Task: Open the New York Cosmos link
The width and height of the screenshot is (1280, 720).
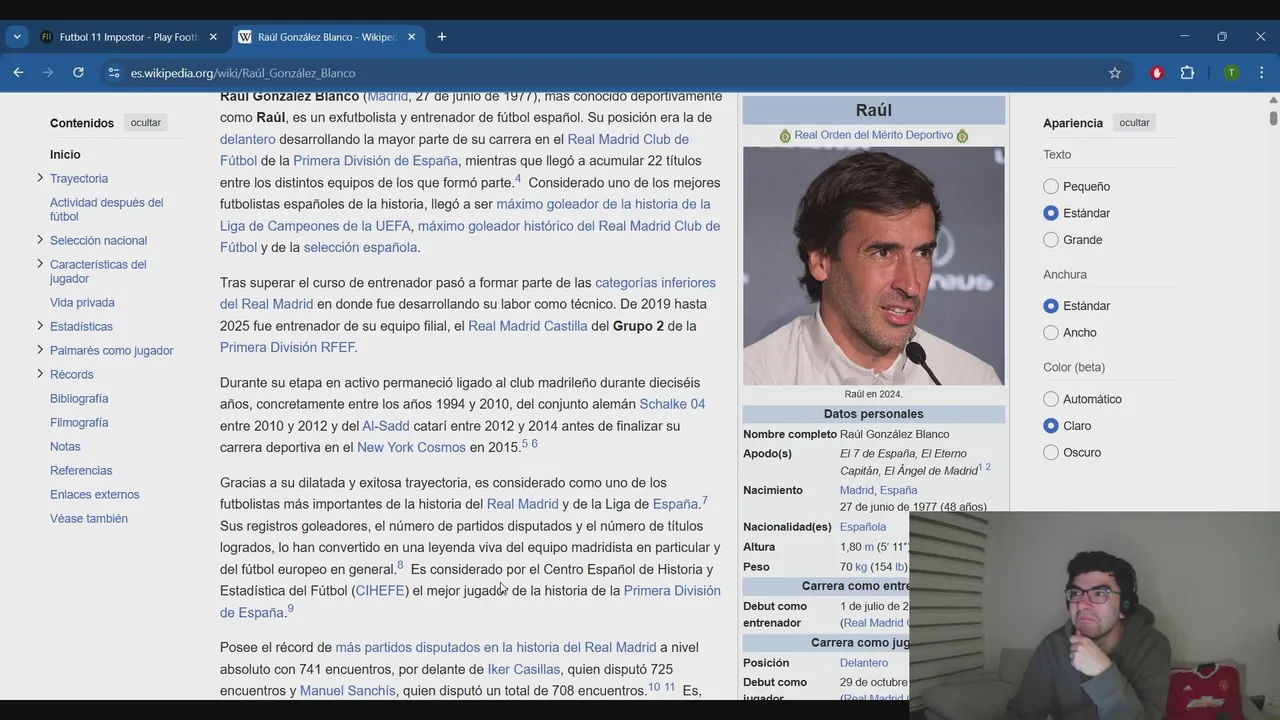Action: tap(411, 448)
